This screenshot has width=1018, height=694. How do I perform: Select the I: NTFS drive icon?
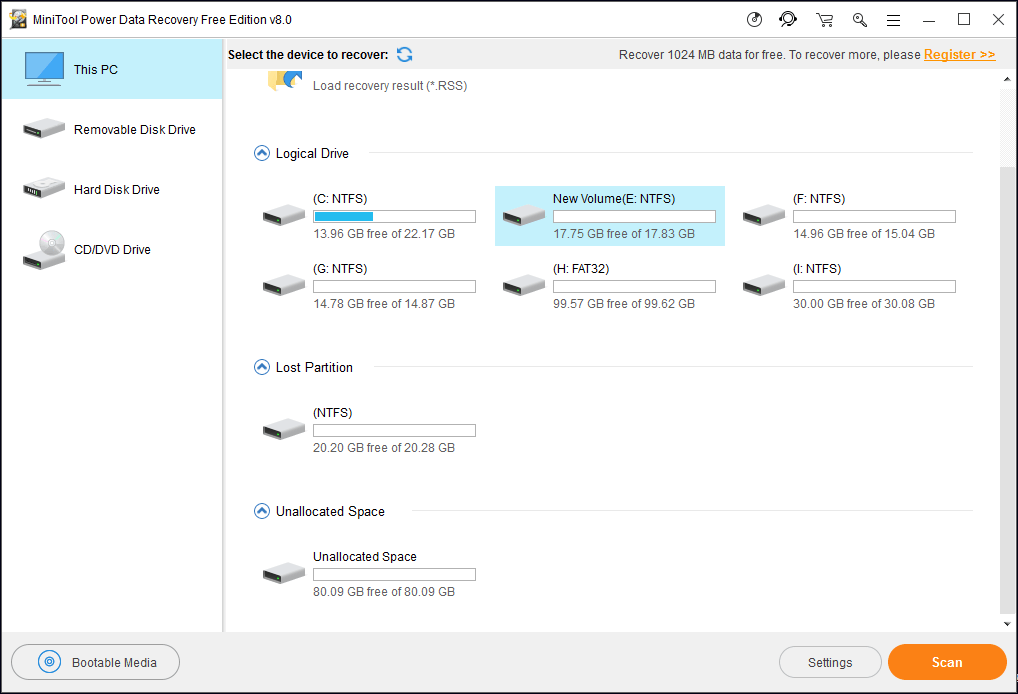[x=764, y=285]
